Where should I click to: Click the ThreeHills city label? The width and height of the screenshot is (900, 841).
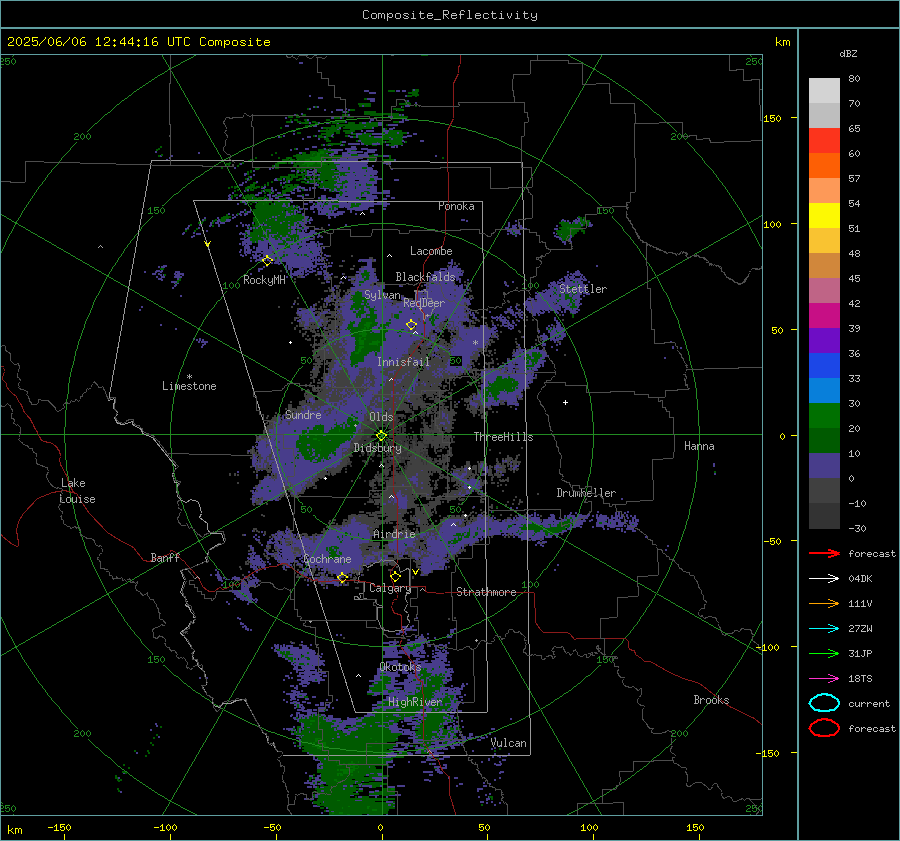(x=503, y=437)
